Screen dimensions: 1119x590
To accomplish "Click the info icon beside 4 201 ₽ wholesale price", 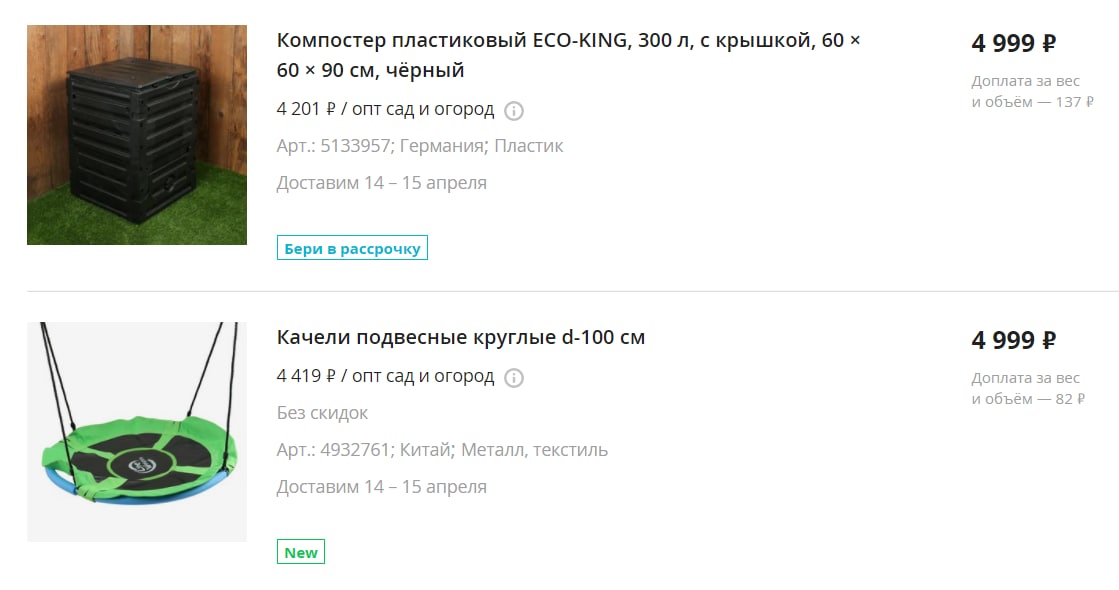I will [x=514, y=111].
